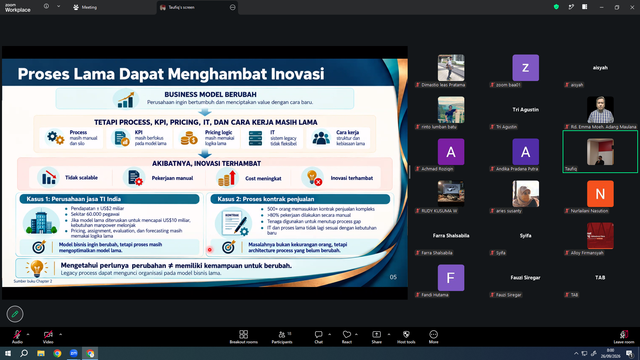Open the Windows notification center
The image size is (640, 360).
[630, 353]
